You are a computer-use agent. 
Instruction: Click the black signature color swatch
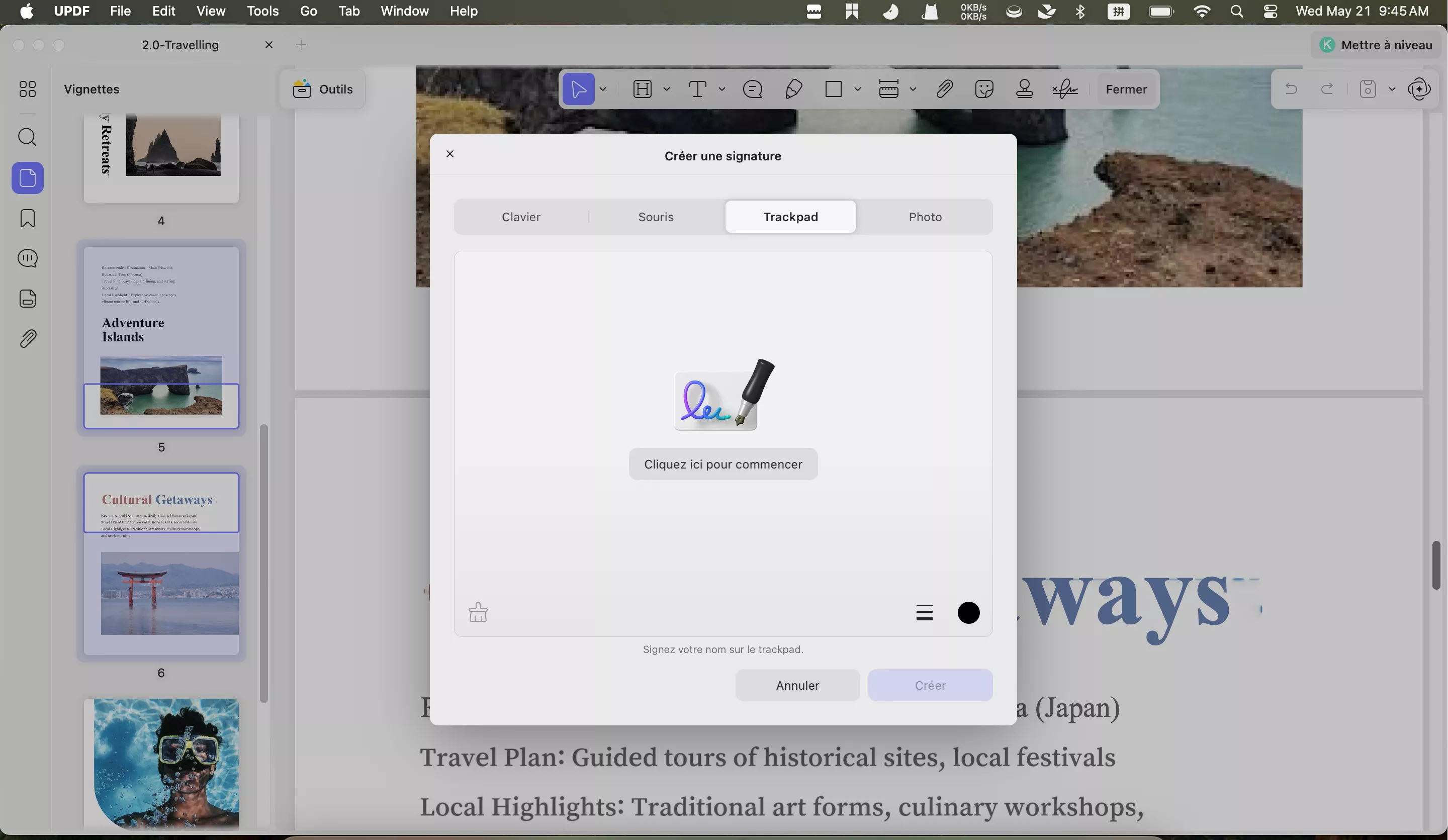click(968, 612)
